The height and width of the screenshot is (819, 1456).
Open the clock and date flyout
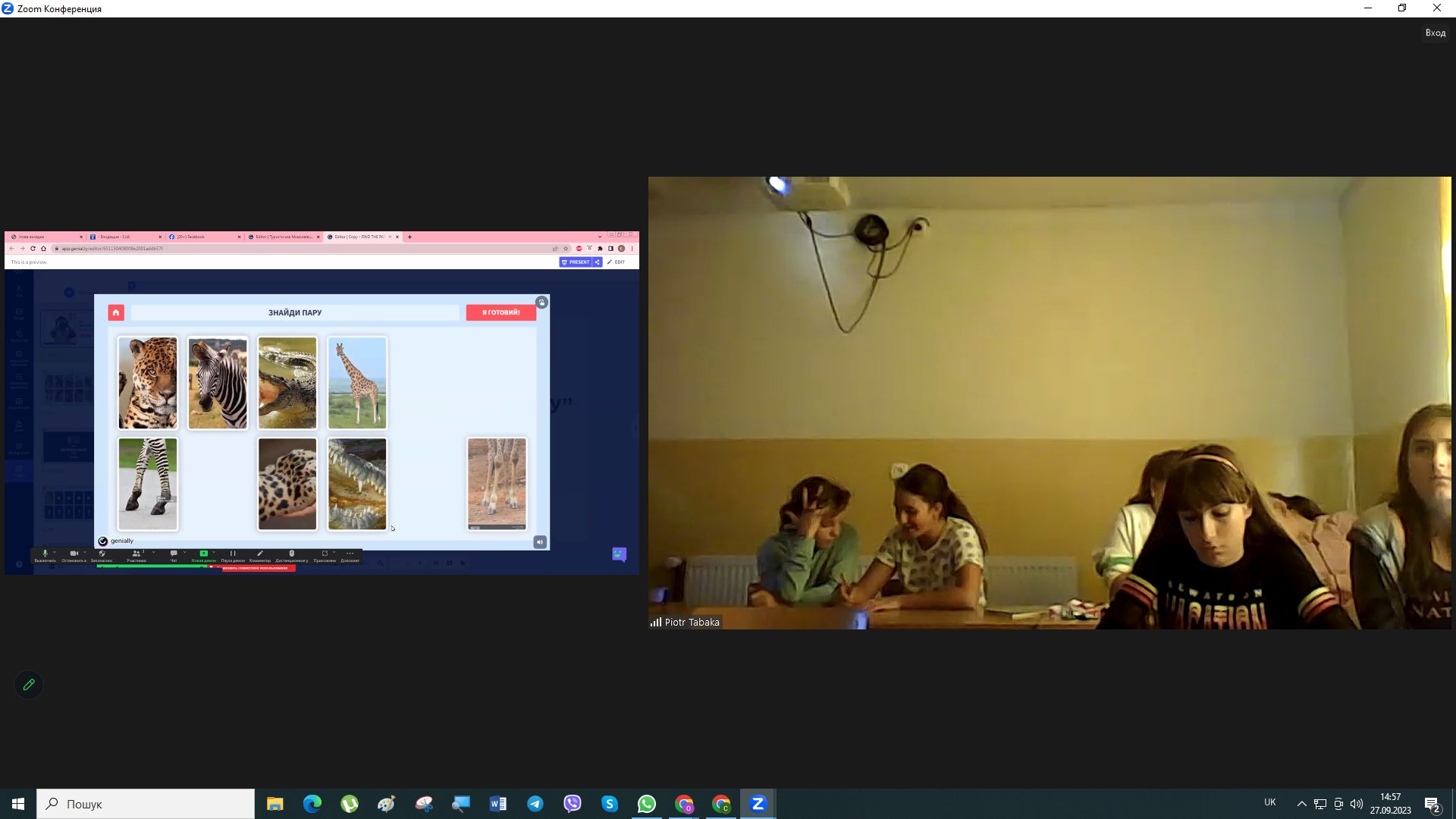point(1390,804)
